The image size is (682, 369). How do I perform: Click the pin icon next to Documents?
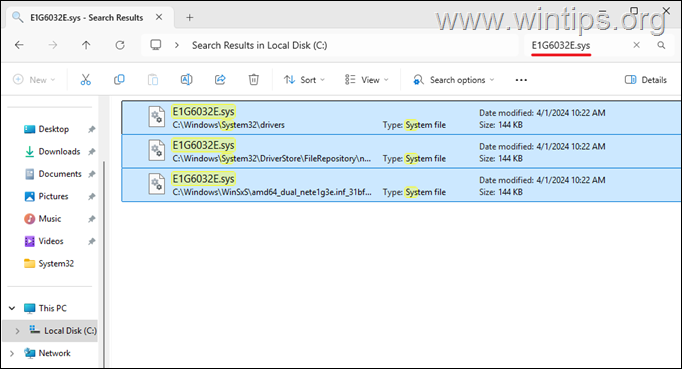pyautogui.click(x=91, y=174)
